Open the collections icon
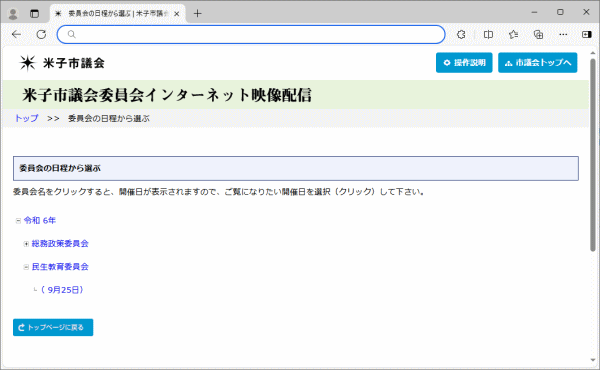Screen dimensions: 600x370 538,34
